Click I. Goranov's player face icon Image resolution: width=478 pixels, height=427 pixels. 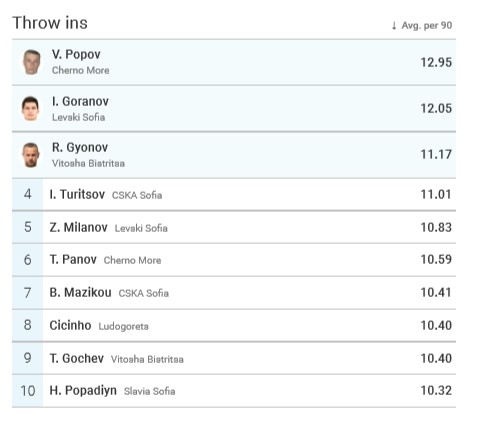[x=31, y=109]
